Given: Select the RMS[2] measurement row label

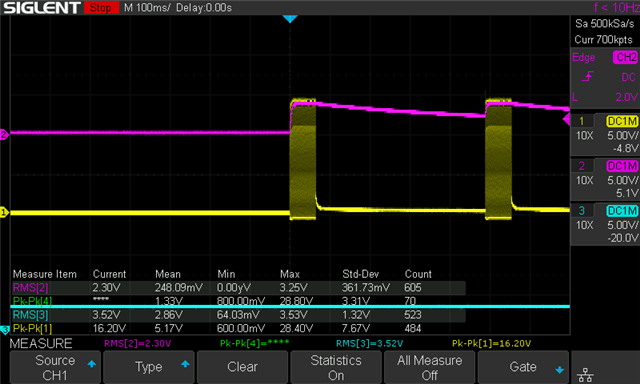Looking at the screenshot, I should 31,288.
